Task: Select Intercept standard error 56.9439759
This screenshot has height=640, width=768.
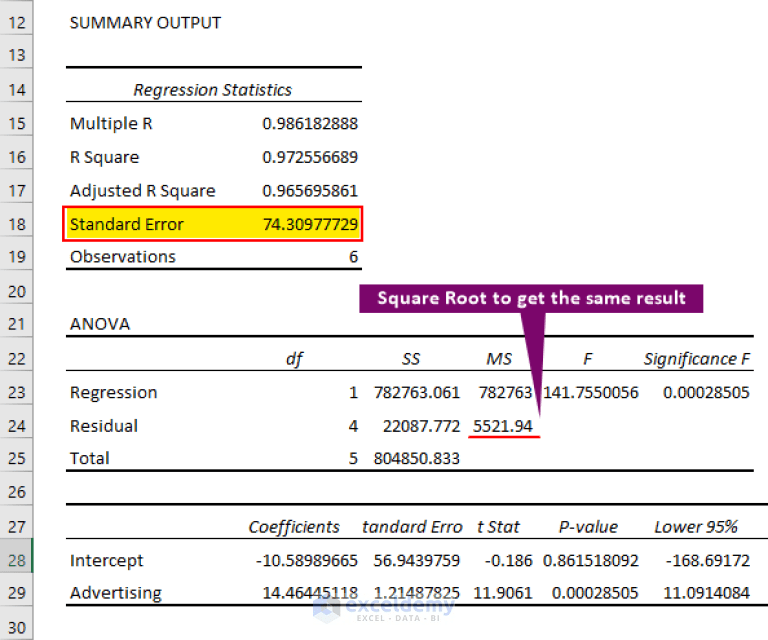Action: [417, 561]
